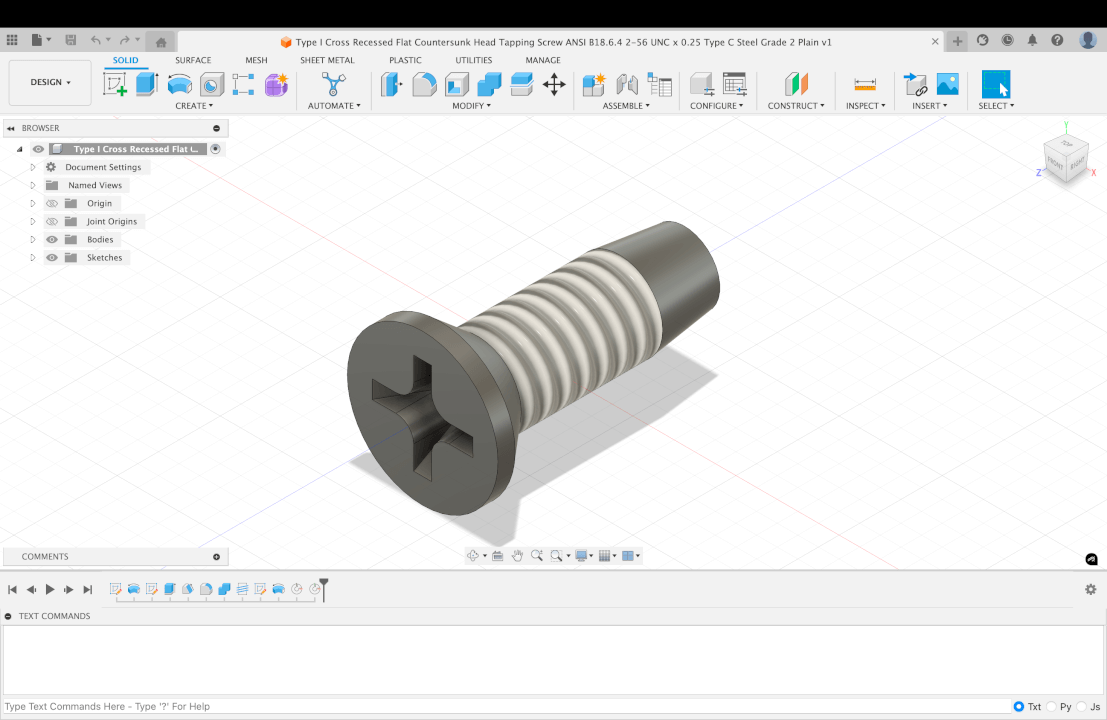
Task: Open the Press Pull tool under Modify
Action: click(x=391, y=84)
